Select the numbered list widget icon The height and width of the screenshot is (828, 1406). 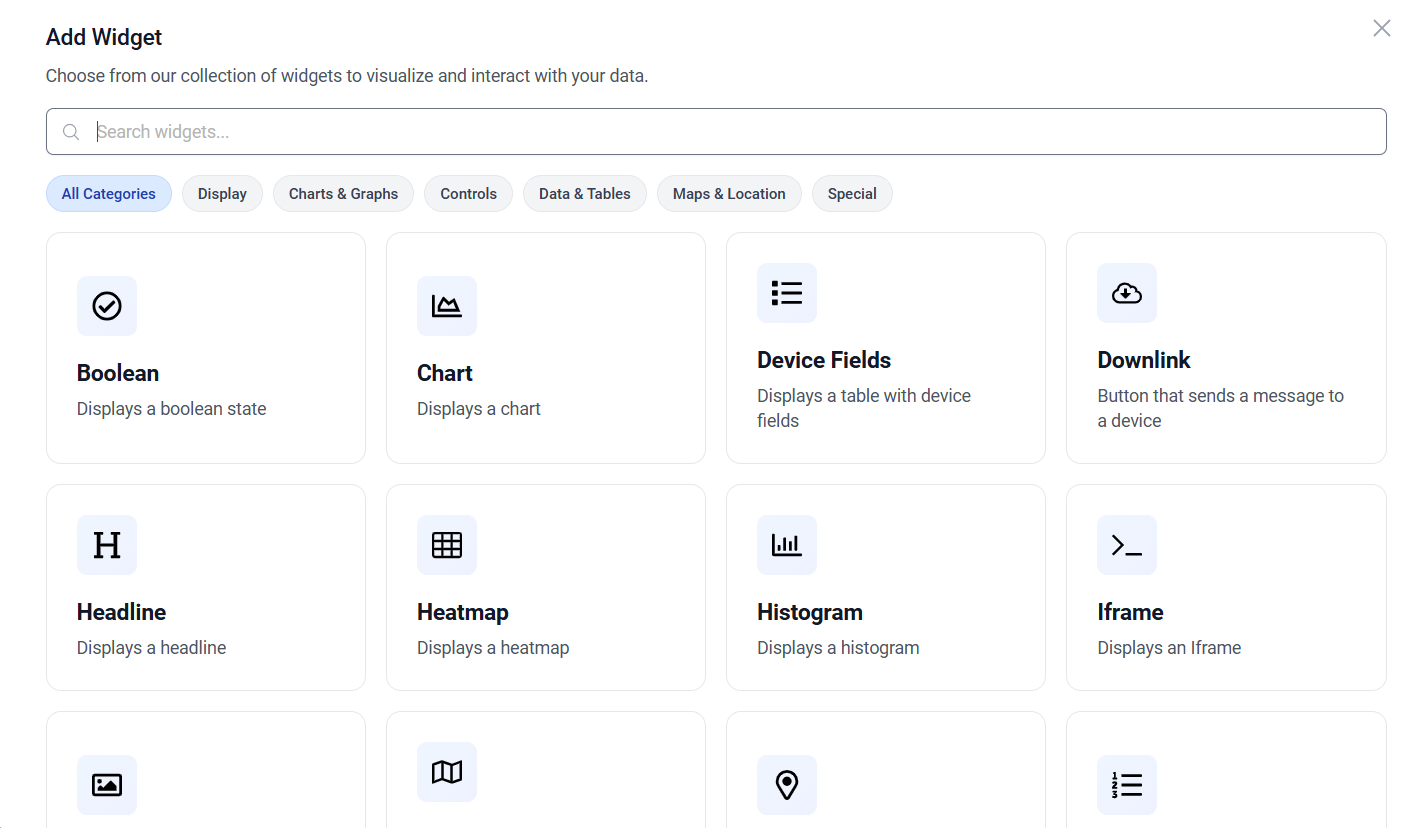click(x=1127, y=785)
